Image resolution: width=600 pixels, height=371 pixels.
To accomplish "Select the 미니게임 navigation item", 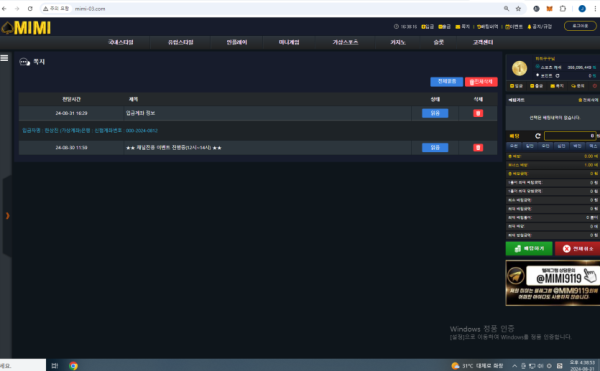I will pos(289,42).
